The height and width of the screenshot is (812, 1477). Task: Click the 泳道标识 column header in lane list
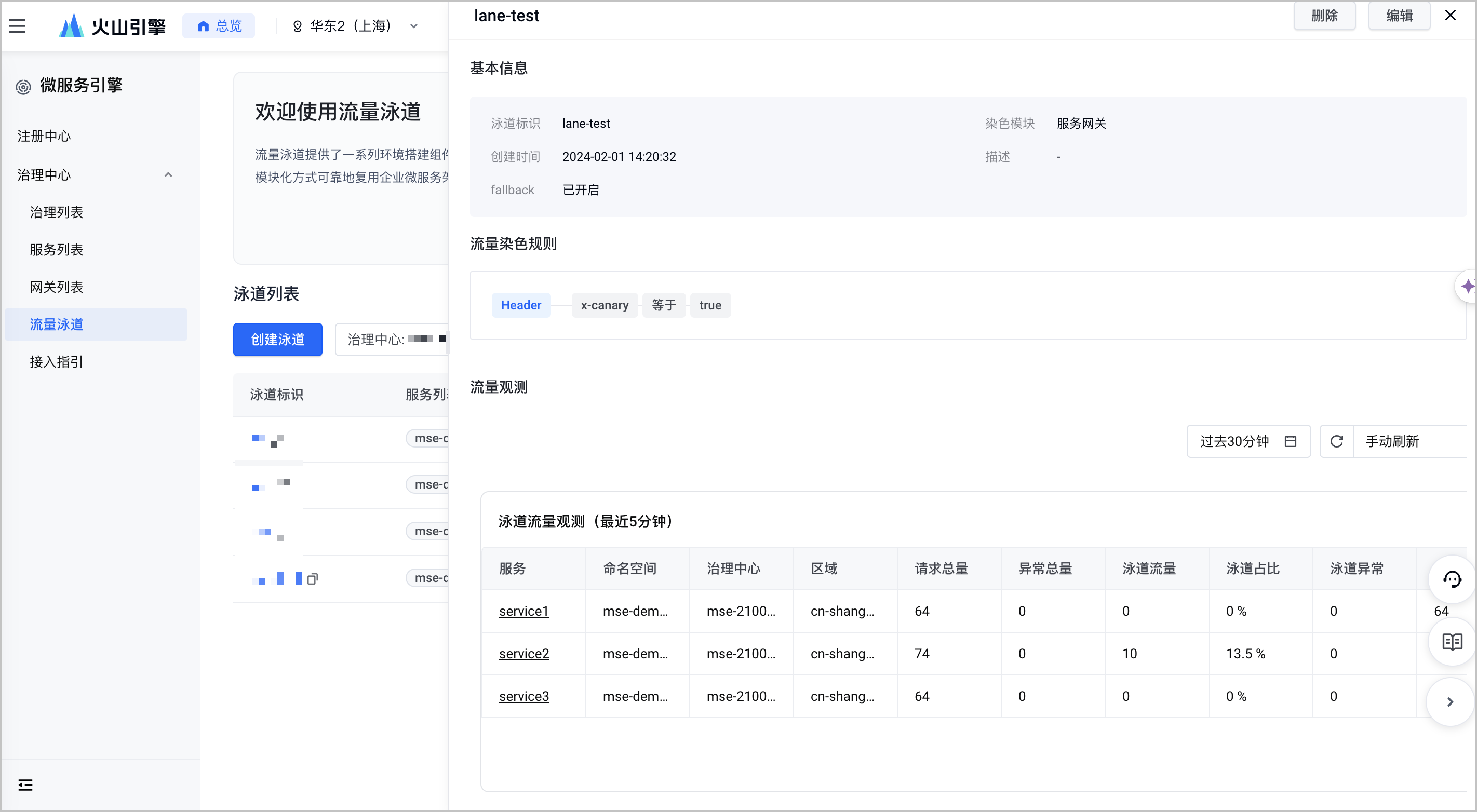[x=277, y=394]
